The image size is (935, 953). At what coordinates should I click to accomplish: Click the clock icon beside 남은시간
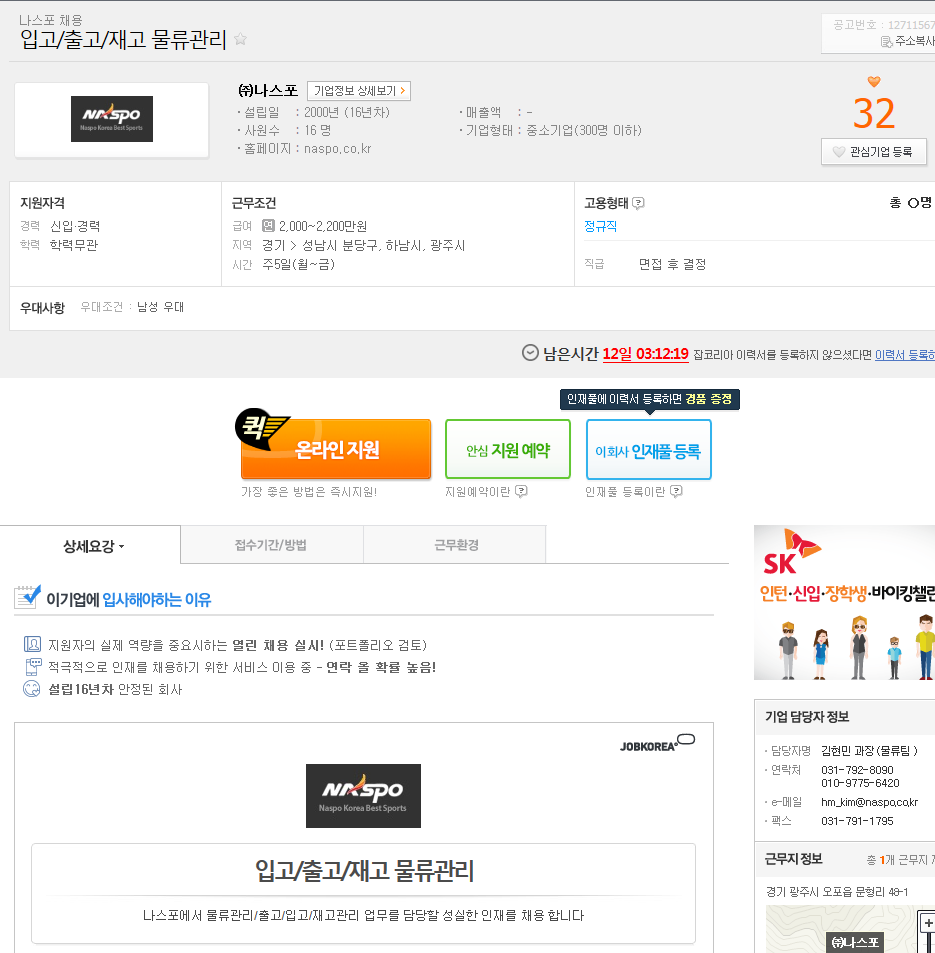pyautogui.click(x=530, y=353)
